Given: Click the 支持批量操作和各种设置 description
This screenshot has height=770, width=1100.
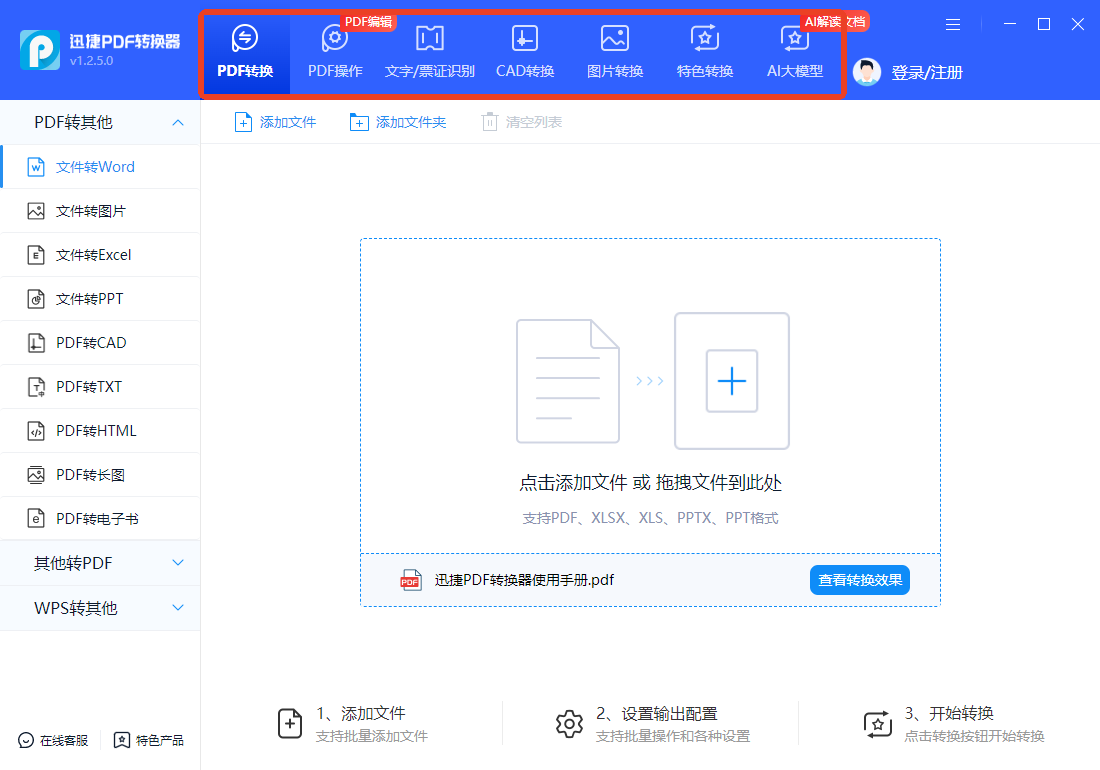Looking at the screenshot, I should coord(673,736).
